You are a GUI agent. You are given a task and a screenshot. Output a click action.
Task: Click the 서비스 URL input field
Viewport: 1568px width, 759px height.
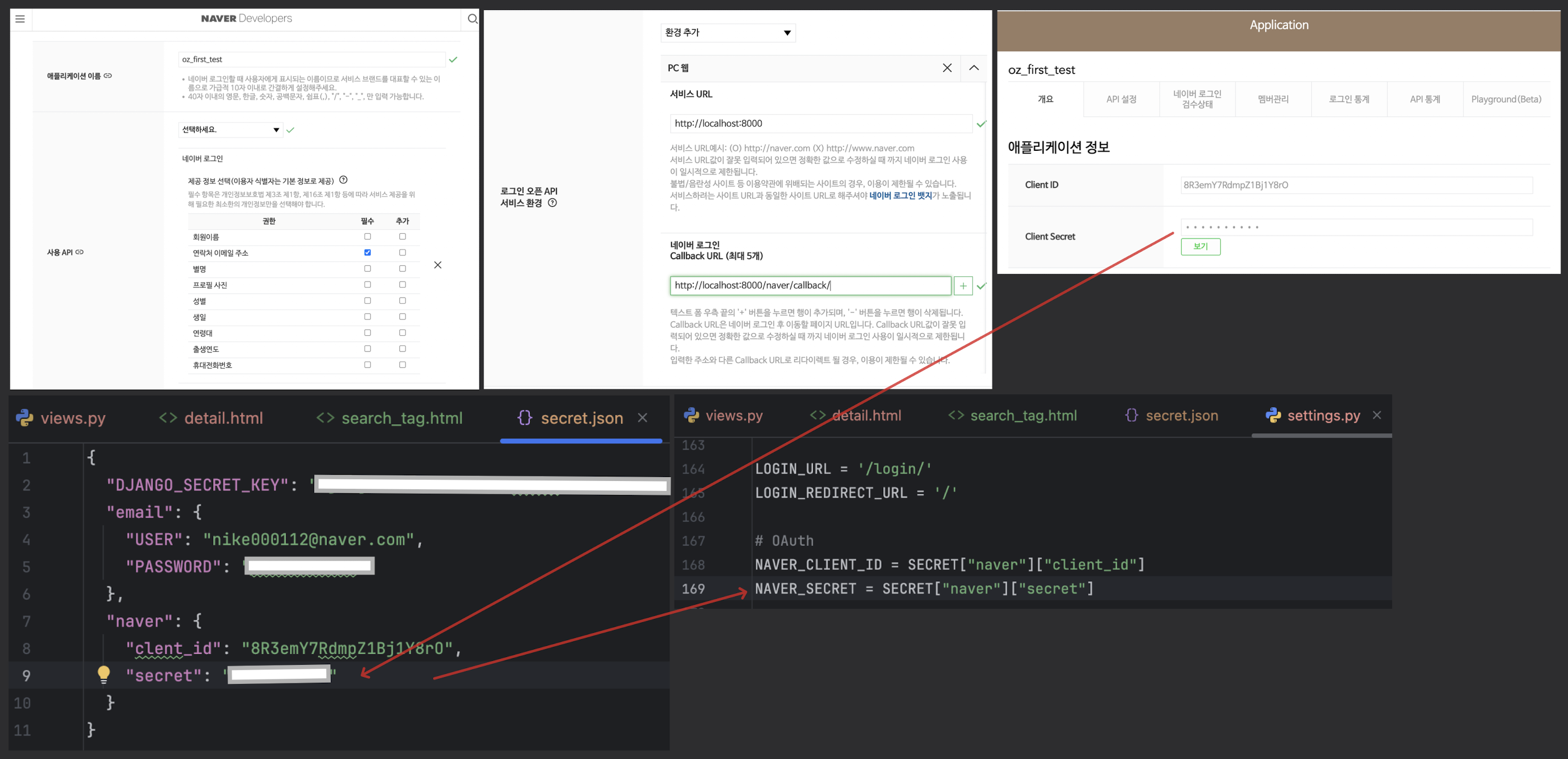(820, 123)
